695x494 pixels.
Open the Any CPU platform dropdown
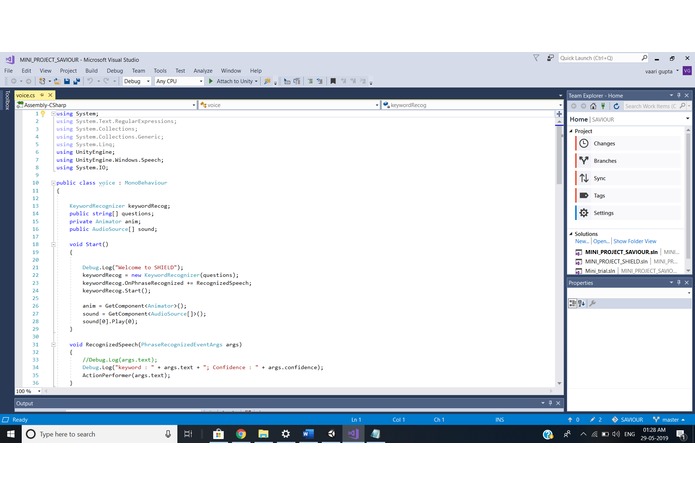click(x=179, y=81)
